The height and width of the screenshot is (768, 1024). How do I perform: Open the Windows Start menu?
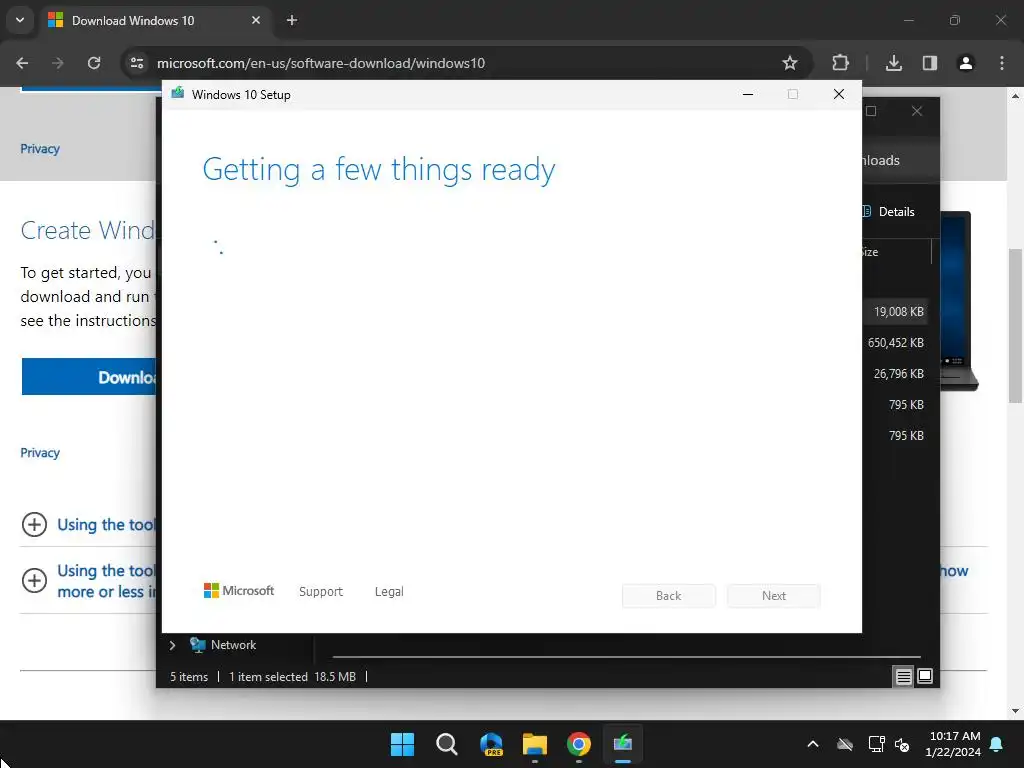tap(402, 744)
